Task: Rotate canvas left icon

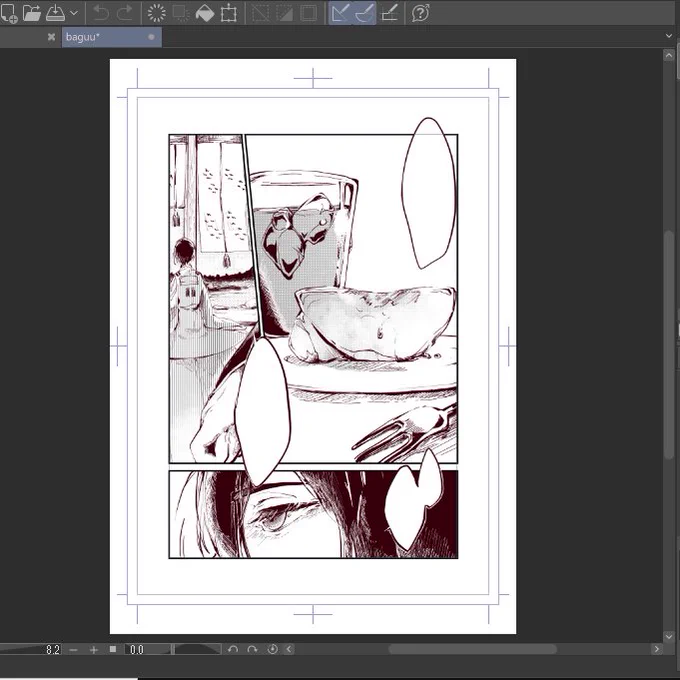Action: (233, 649)
